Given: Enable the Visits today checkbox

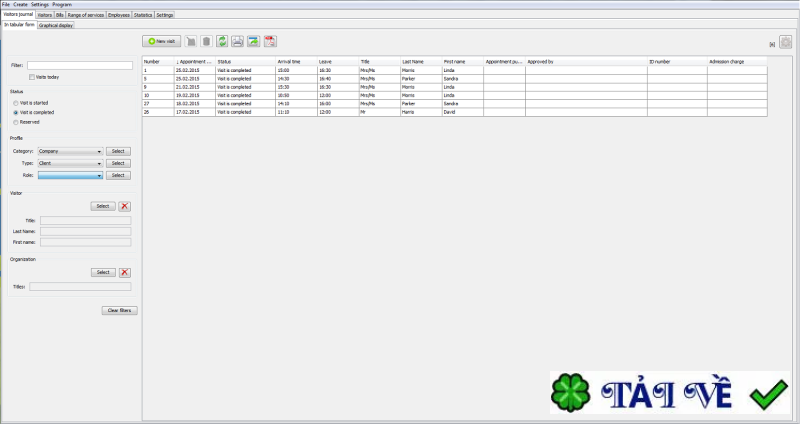Looking at the screenshot, I should pyautogui.click(x=32, y=77).
